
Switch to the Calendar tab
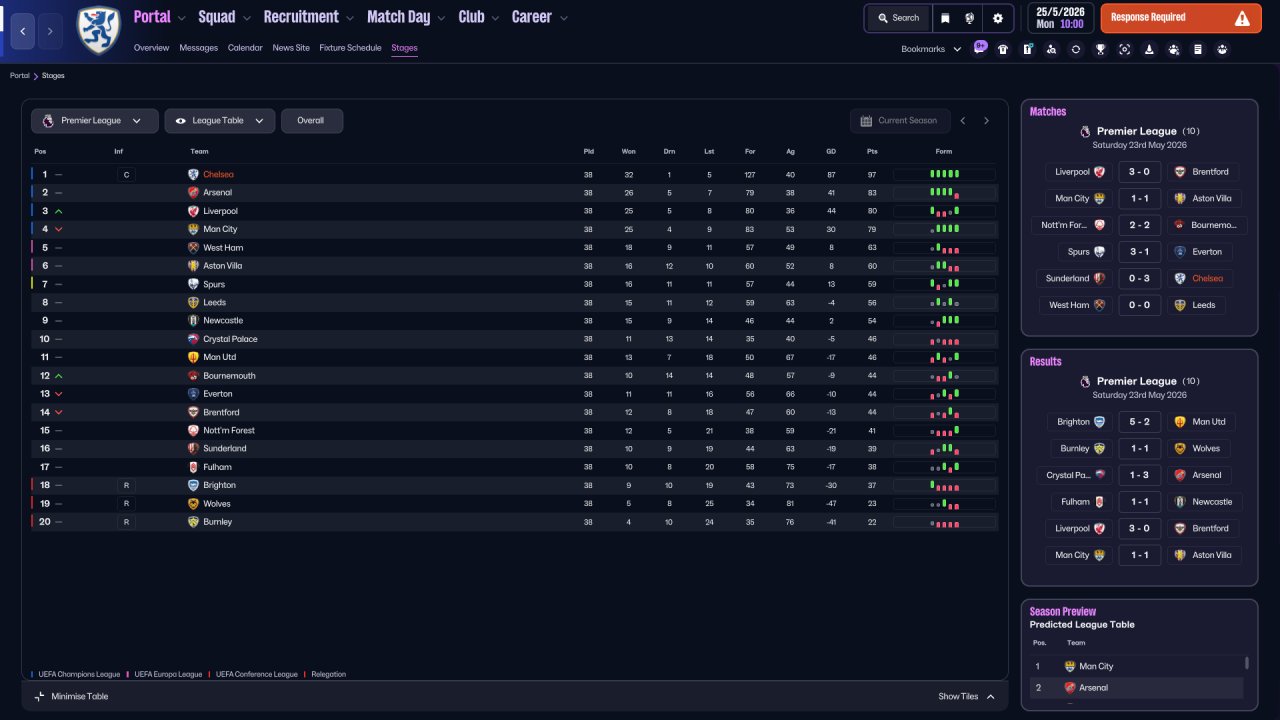[245, 48]
